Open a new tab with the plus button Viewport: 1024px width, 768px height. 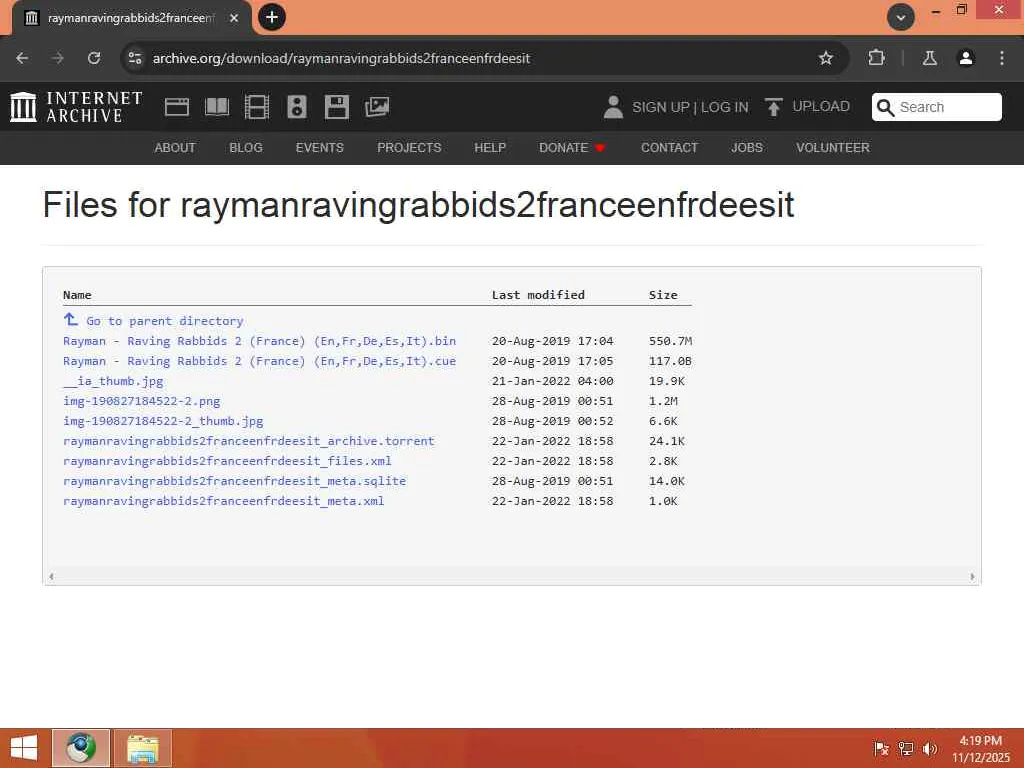[272, 17]
